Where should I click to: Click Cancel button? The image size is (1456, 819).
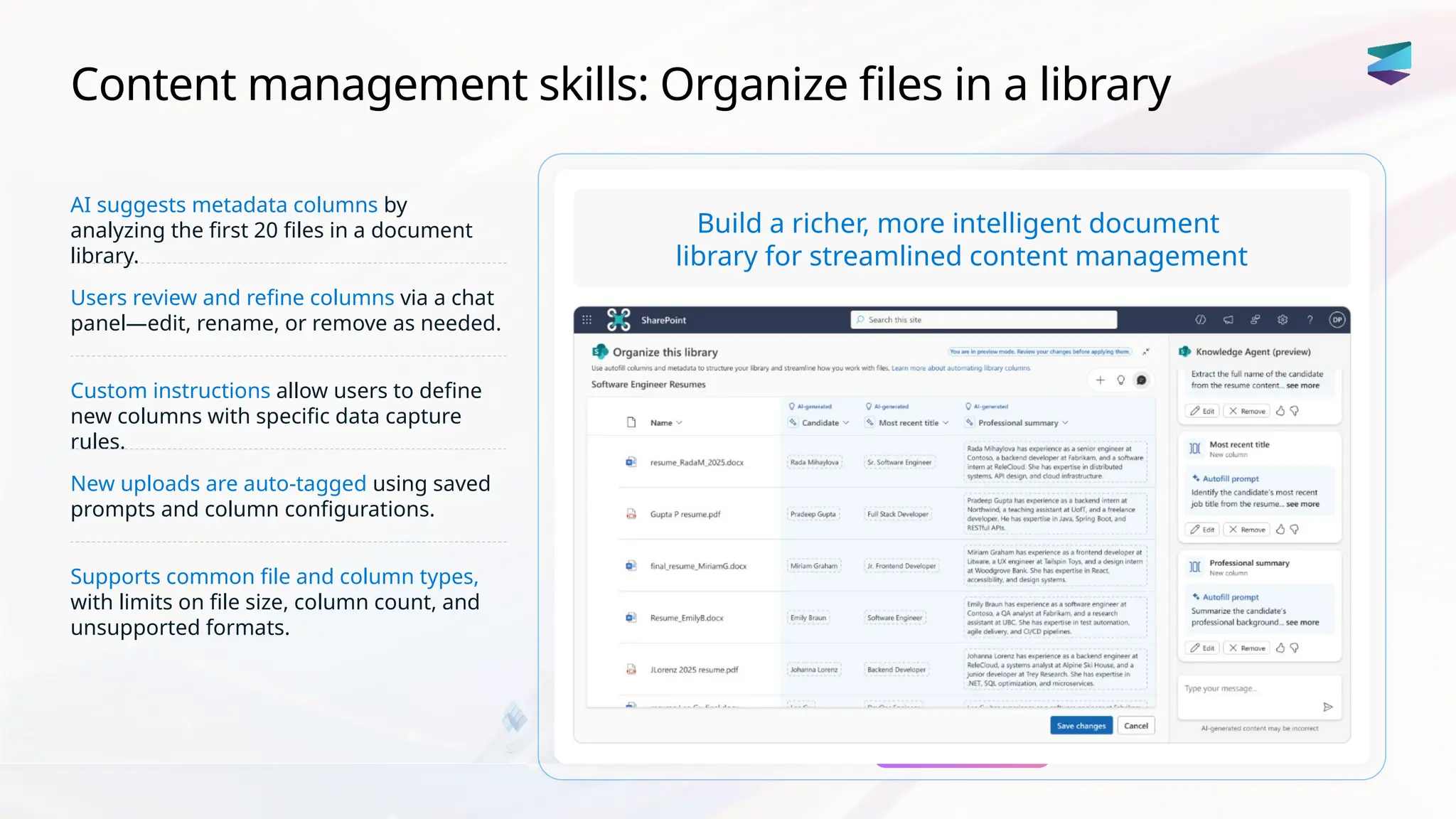click(x=1136, y=725)
